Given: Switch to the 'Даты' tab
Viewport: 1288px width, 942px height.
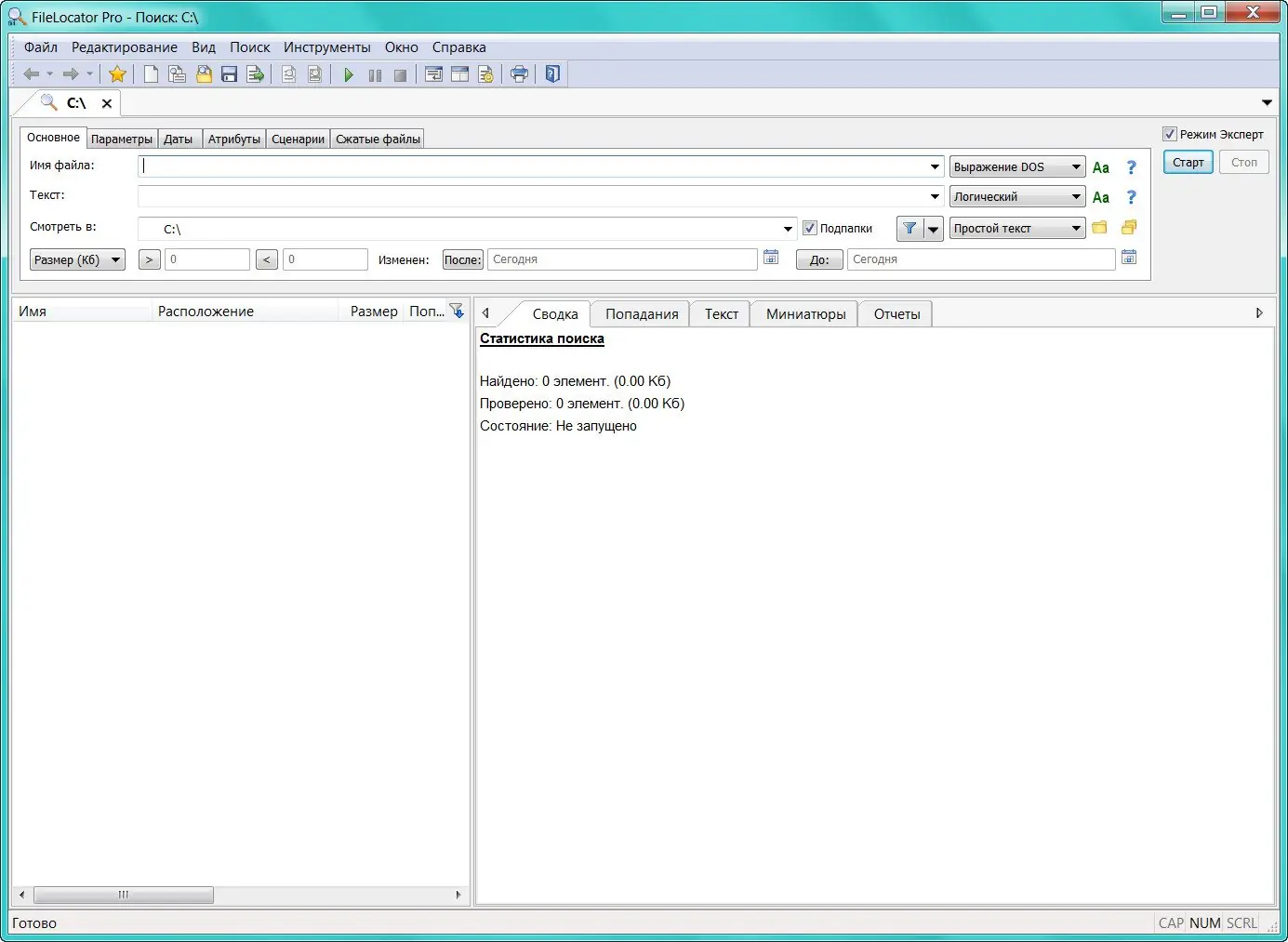Looking at the screenshot, I should 179,139.
